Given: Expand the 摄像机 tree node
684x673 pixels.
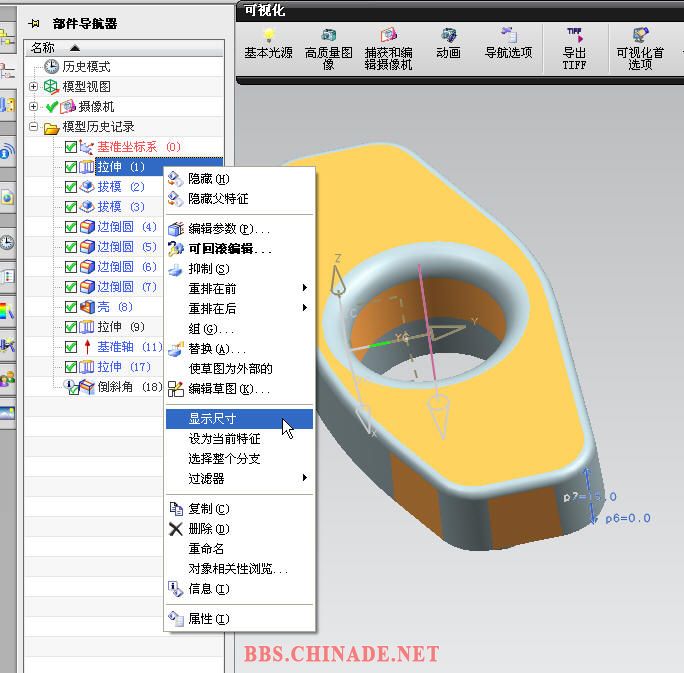Looking at the screenshot, I should [34, 107].
